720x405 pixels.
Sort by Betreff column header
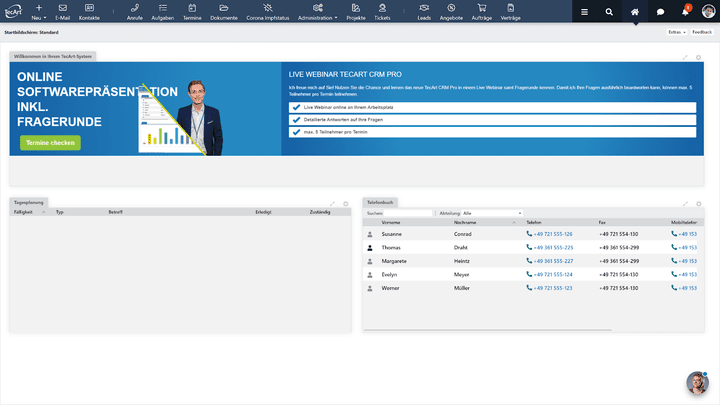pos(115,212)
